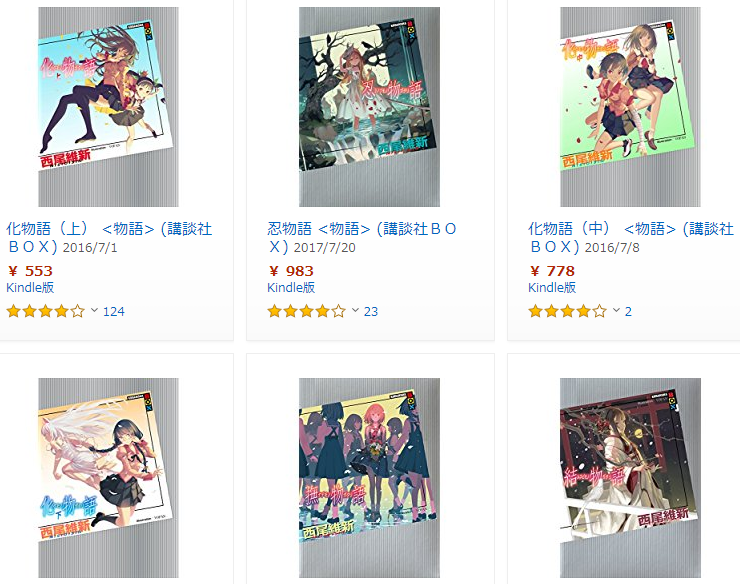Select Kindle版 under the ¥983 price

[291, 288]
